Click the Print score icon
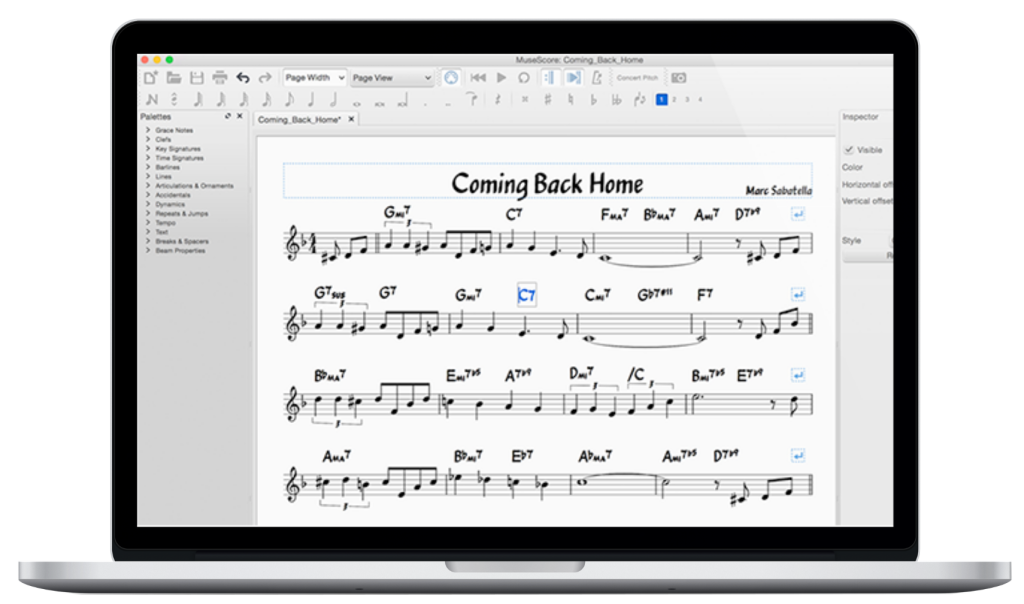 pyautogui.click(x=219, y=78)
